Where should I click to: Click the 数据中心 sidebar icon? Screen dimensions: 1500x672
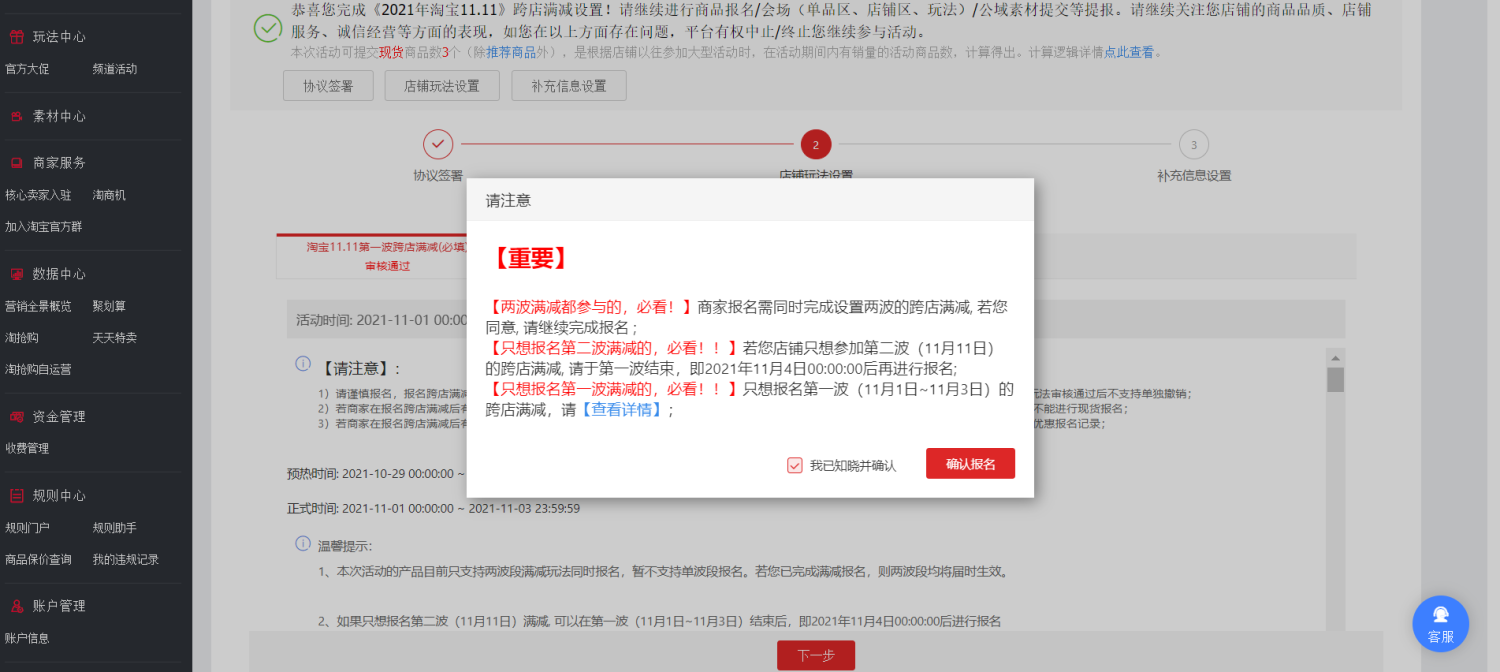click(x=16, y=274)
